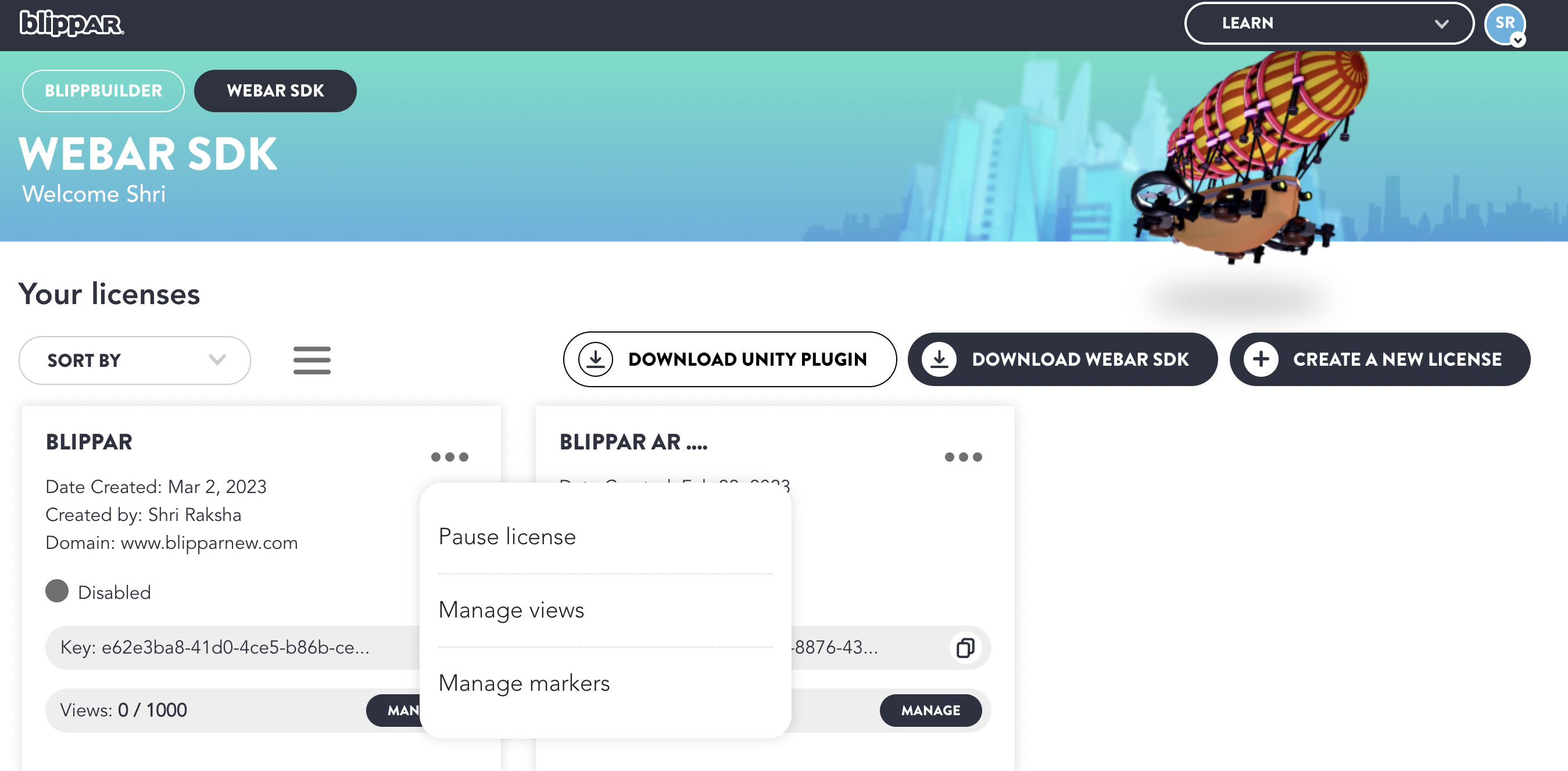Switch to the BLIPPBUILDER tab
Image resolution: width=1568 pixels, height=771 pixels.
pos(103,91)
